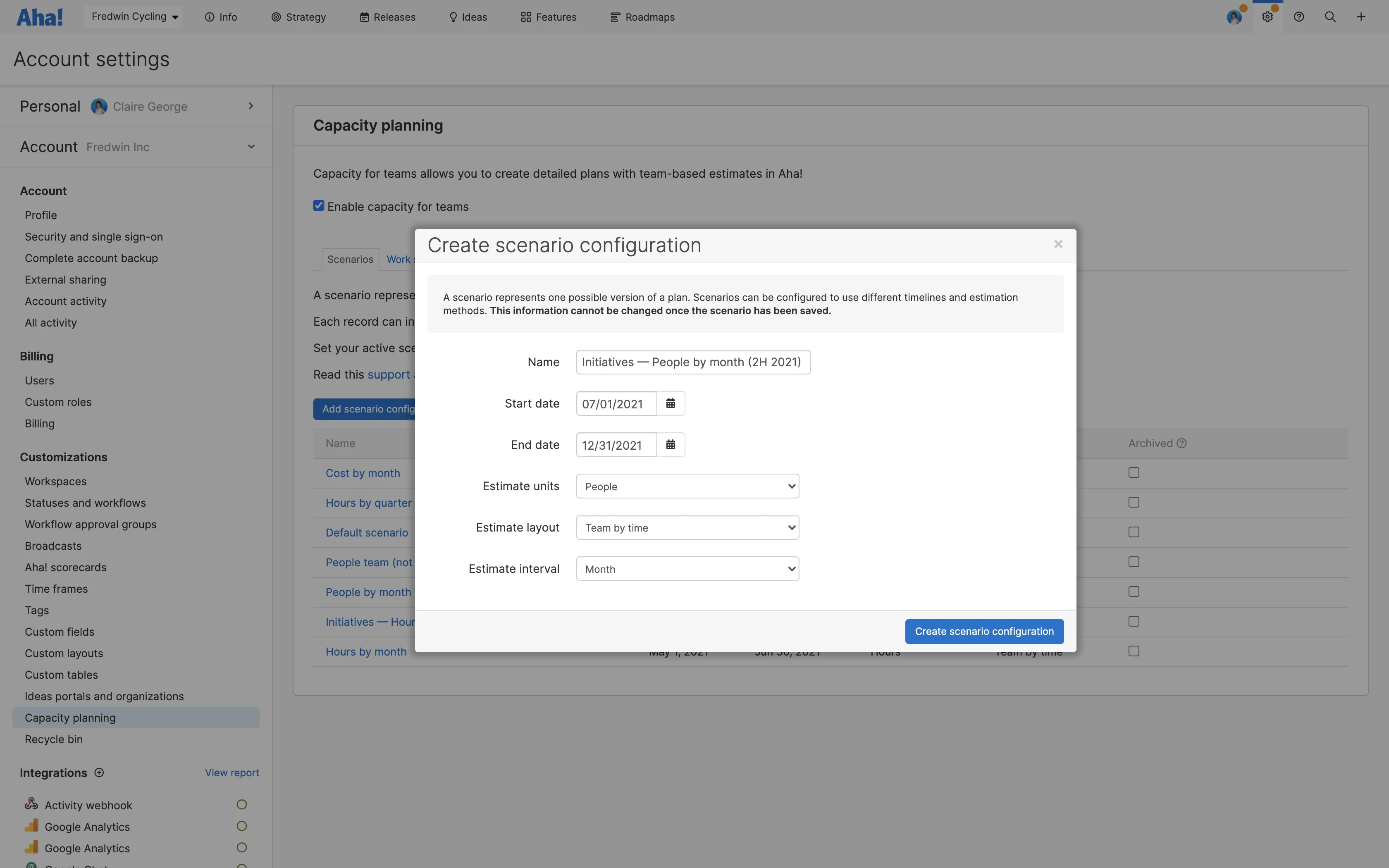Click the plus add icon in header

(1361, 17)
